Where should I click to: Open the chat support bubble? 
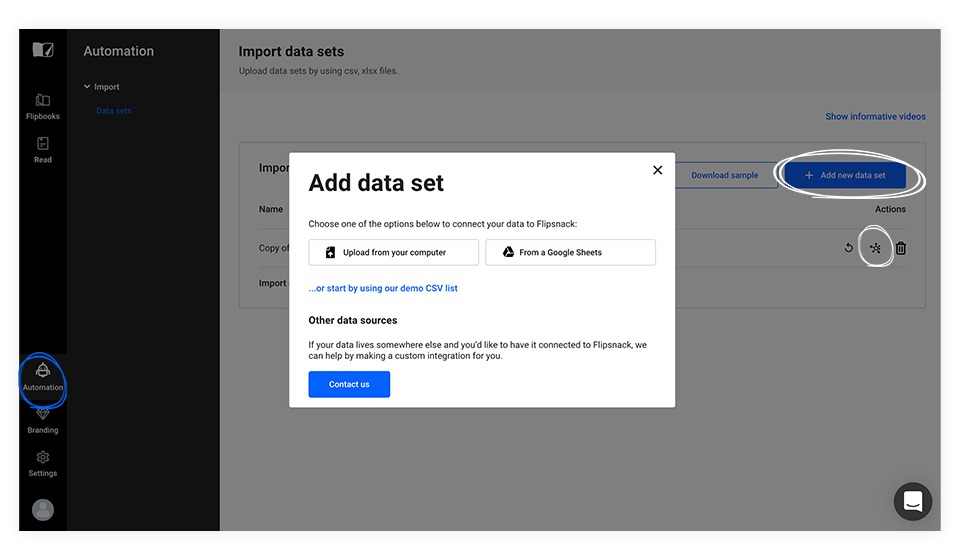[912, 501]
